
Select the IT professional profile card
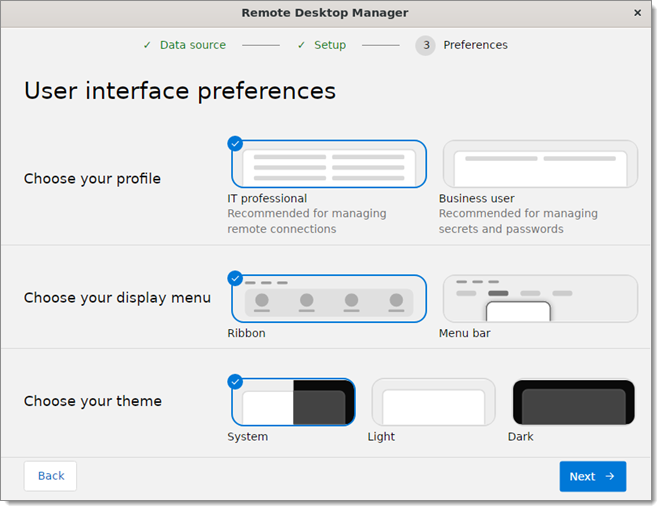pos(329,164)
